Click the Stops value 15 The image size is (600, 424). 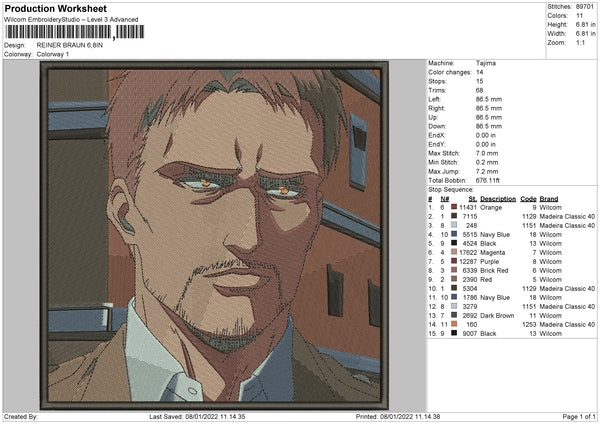pyautogui.click(x=479, y=81)
